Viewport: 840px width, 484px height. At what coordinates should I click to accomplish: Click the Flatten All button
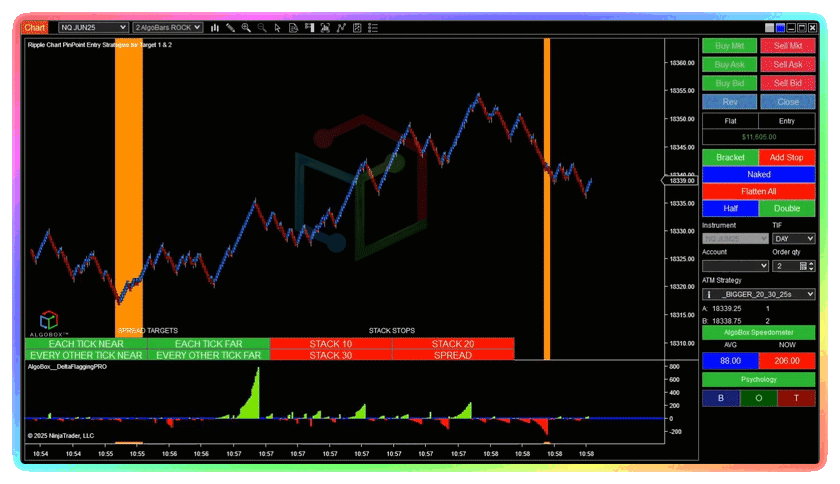click(758, 191)
